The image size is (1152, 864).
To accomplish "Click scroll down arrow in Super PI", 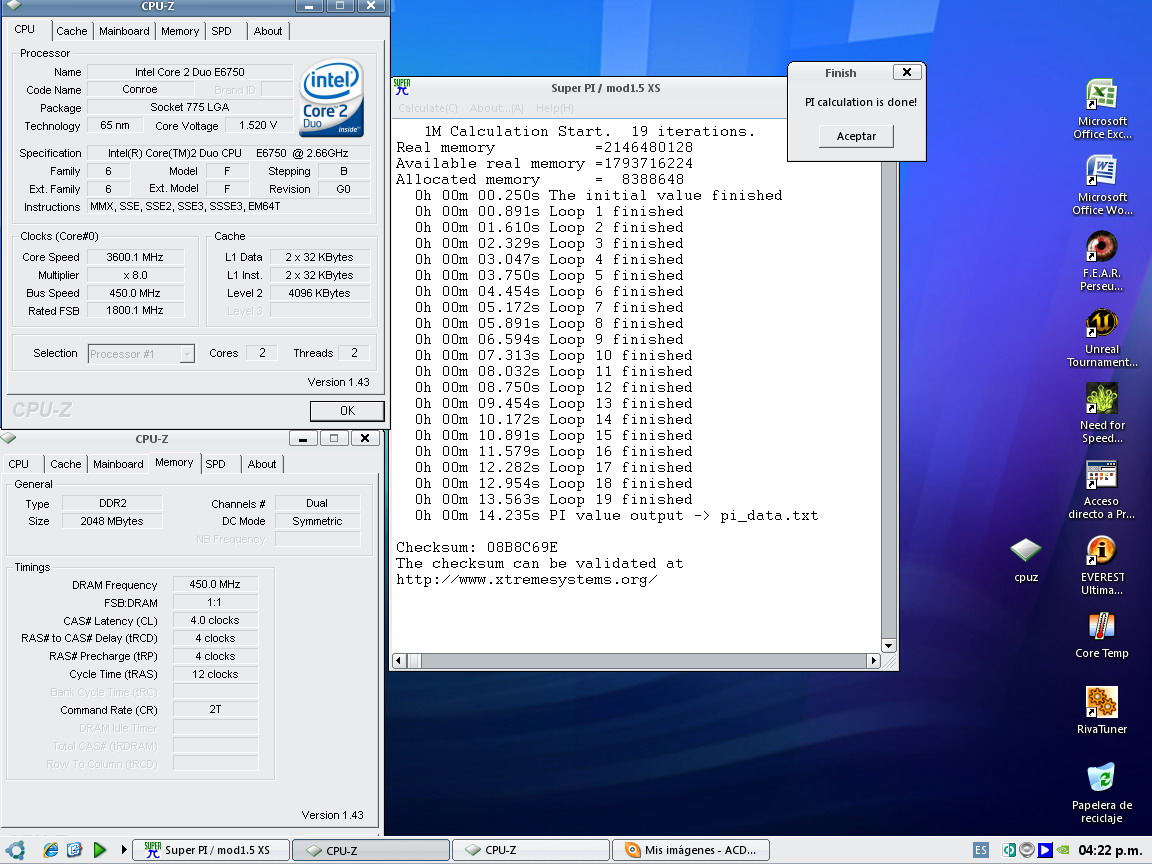I will (x=888, y=646).
